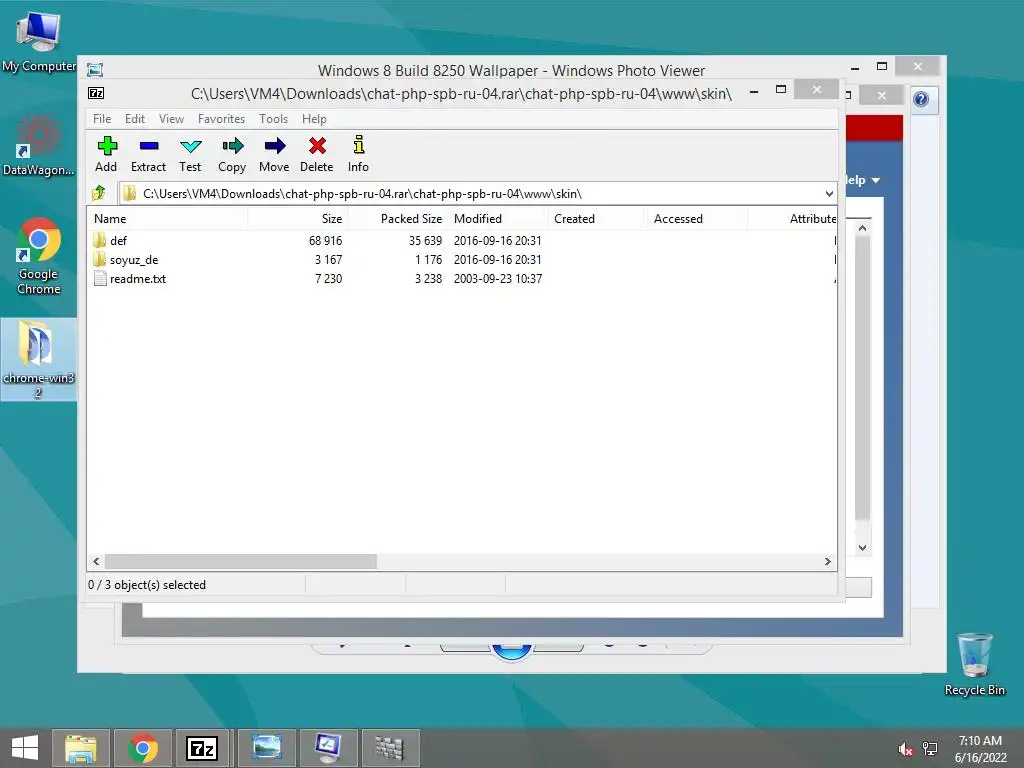Image resolution: width=1024 pixels, height=768 pixels.
Task: Sort by the Modified column header
Action: 498,219
